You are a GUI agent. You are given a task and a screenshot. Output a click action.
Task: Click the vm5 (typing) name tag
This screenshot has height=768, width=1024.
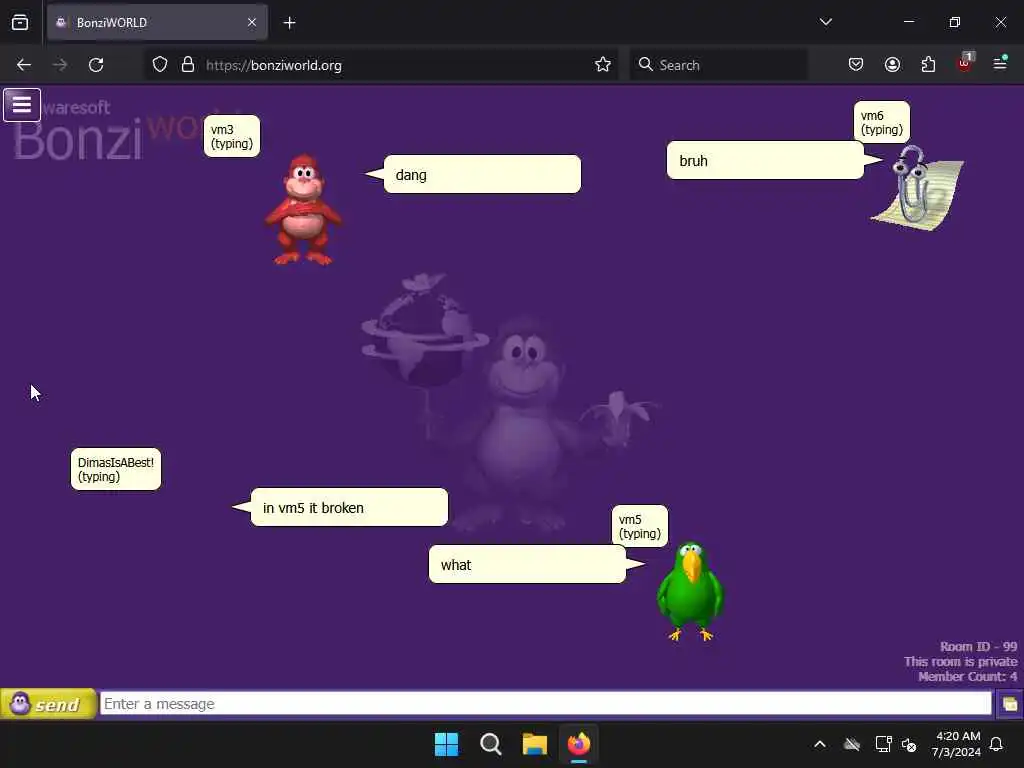click(x=640, y=526)
